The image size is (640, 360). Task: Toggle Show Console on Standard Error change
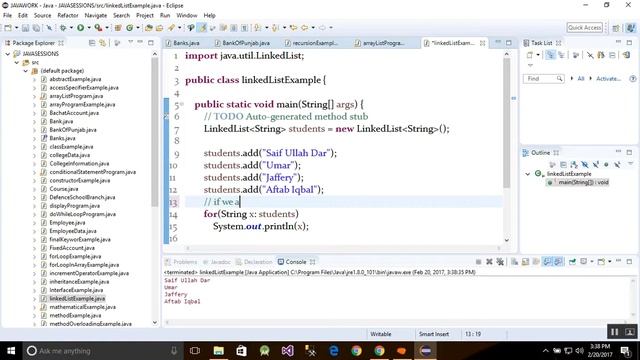(558, 262)
